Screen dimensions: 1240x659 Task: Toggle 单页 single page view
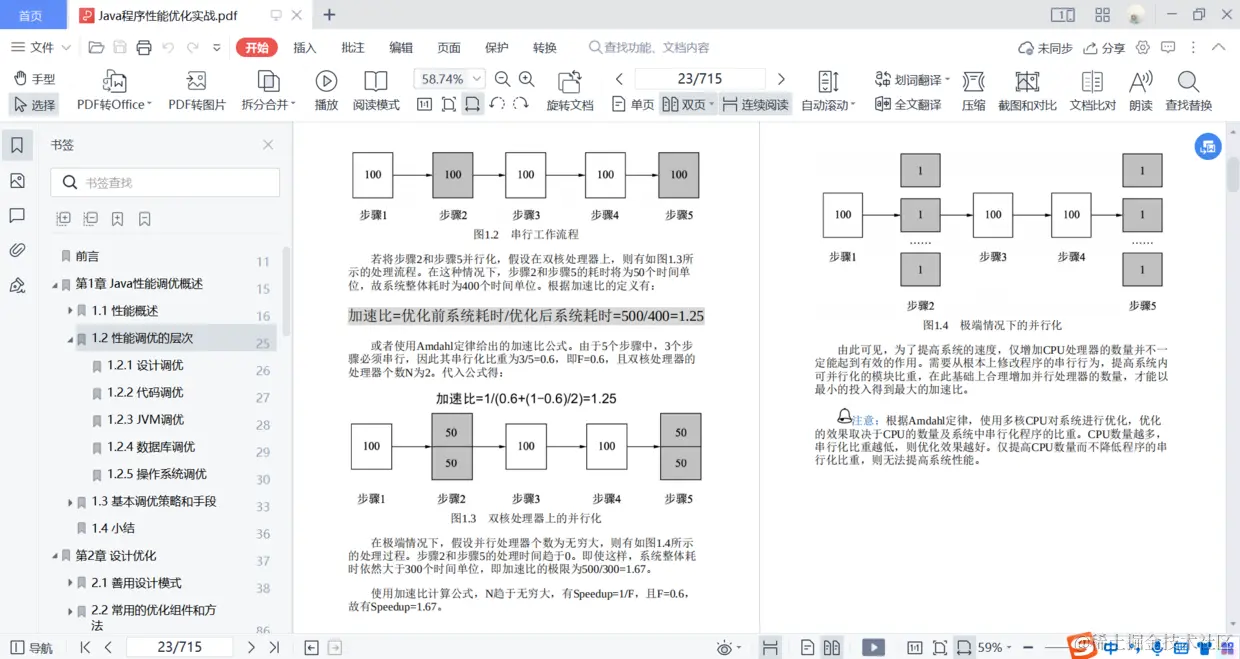632,104
